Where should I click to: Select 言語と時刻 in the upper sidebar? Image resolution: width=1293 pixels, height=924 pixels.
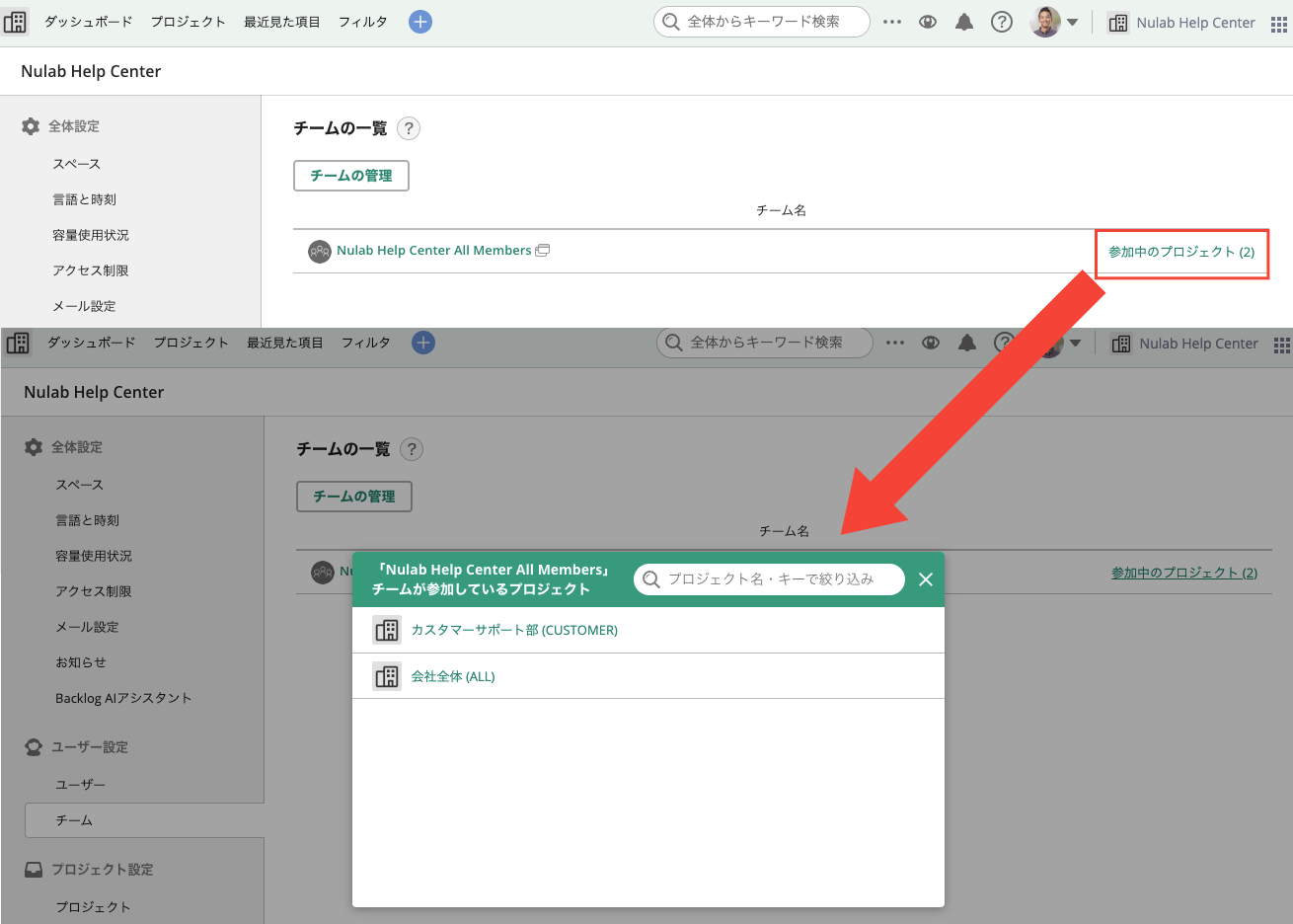[x=85, y=199]
